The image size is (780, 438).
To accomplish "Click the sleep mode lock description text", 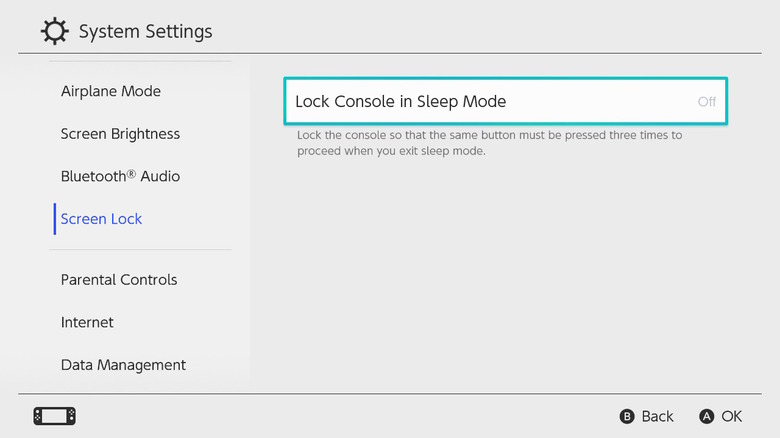I will click(x=490, y=143).
